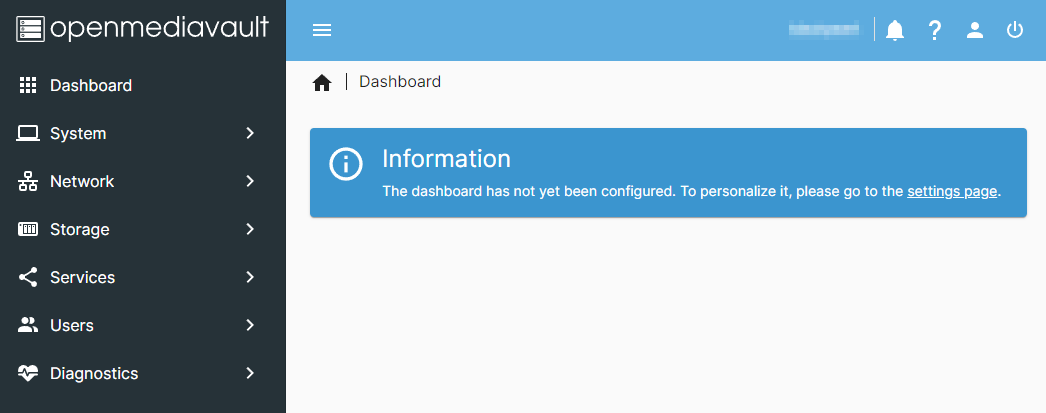Screen dimensions: 1046x413
Task: Open the user account icon
Action: pyautogui.click(x=975, y=30)
